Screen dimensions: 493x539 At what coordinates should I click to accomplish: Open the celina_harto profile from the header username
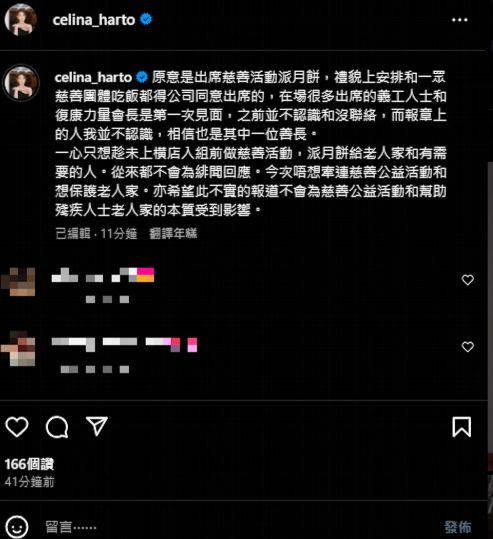[94, 20]
